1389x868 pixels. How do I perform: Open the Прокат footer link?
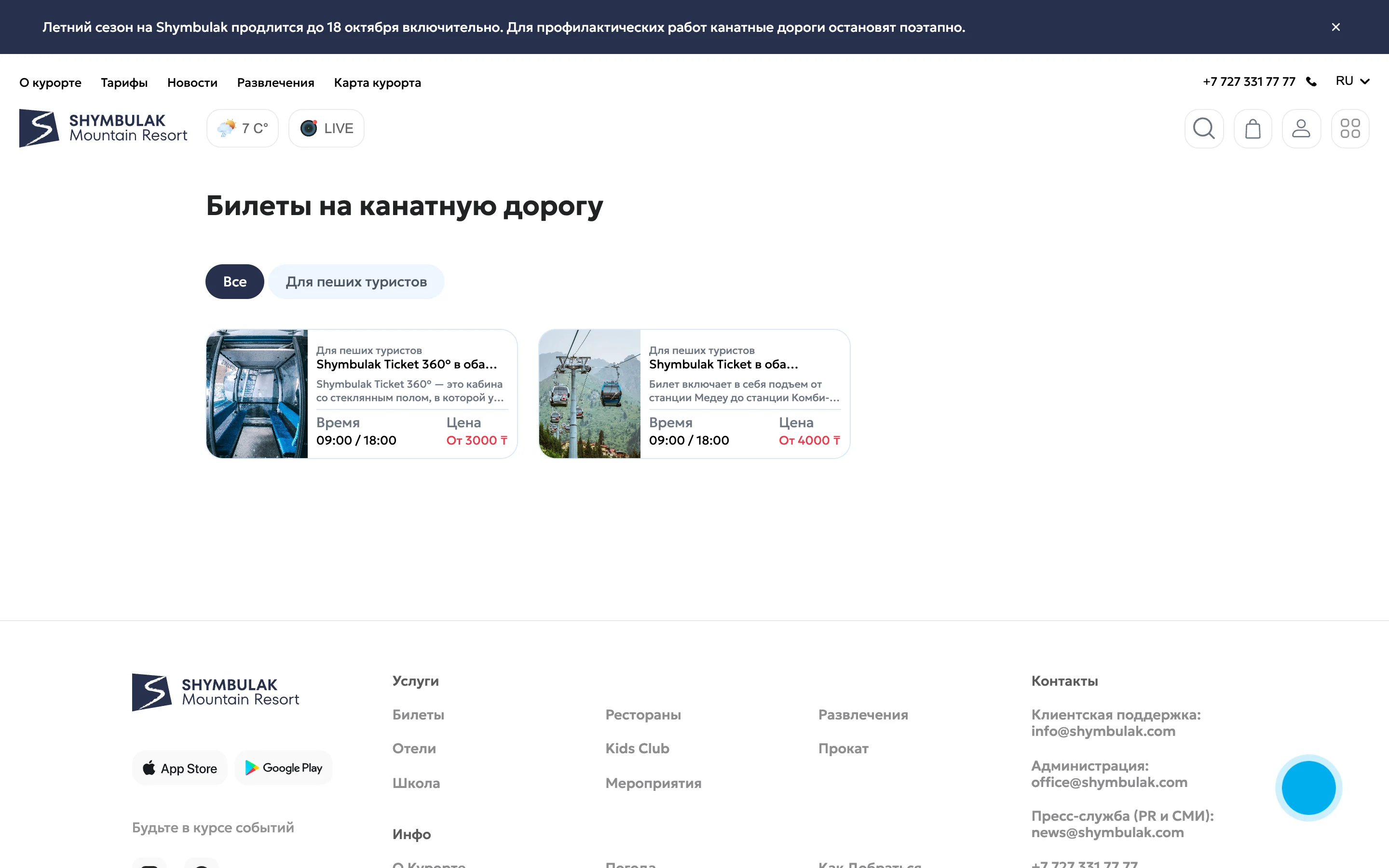tap(843, 748)
